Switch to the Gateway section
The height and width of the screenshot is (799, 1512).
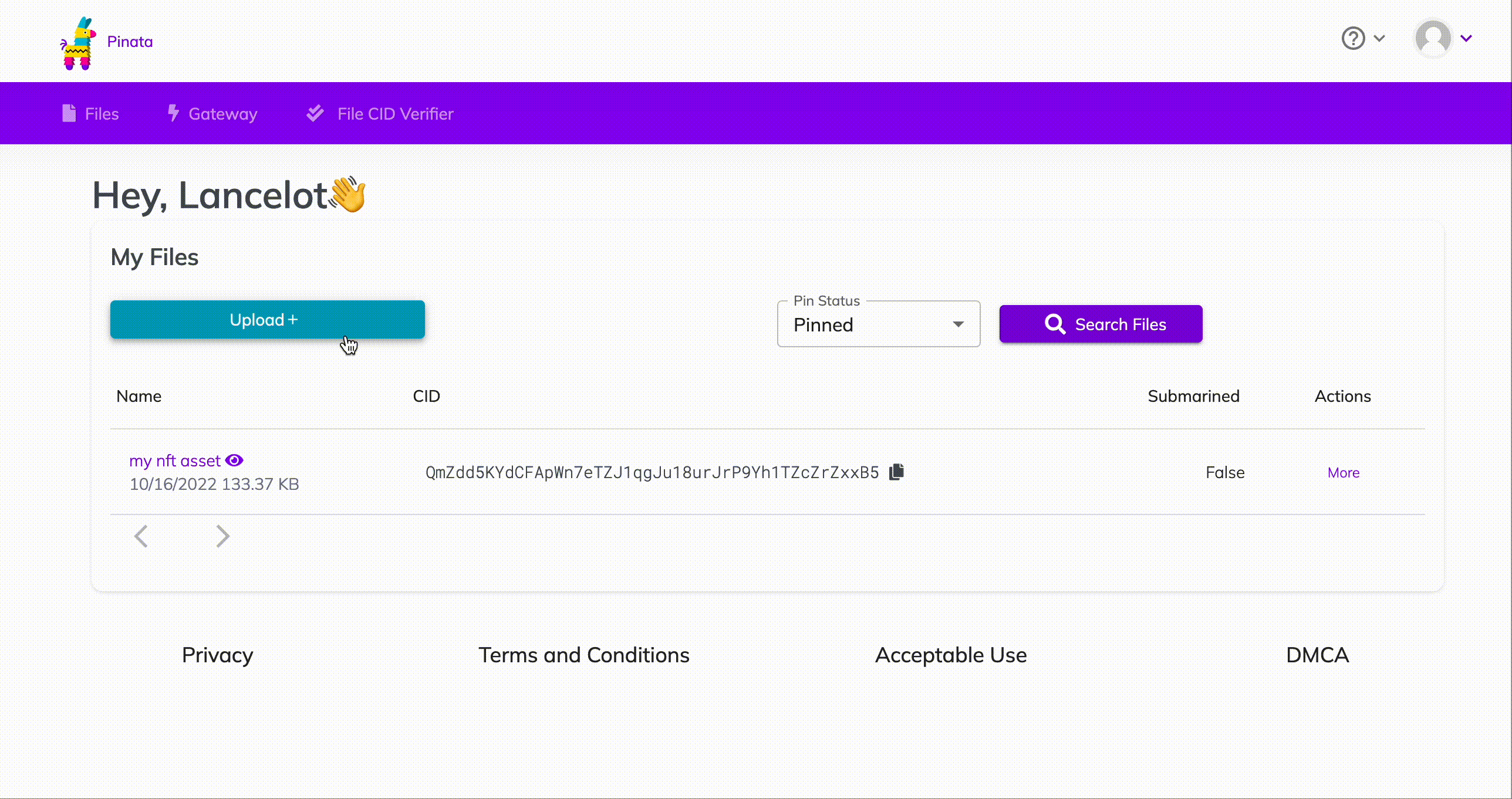222,113
